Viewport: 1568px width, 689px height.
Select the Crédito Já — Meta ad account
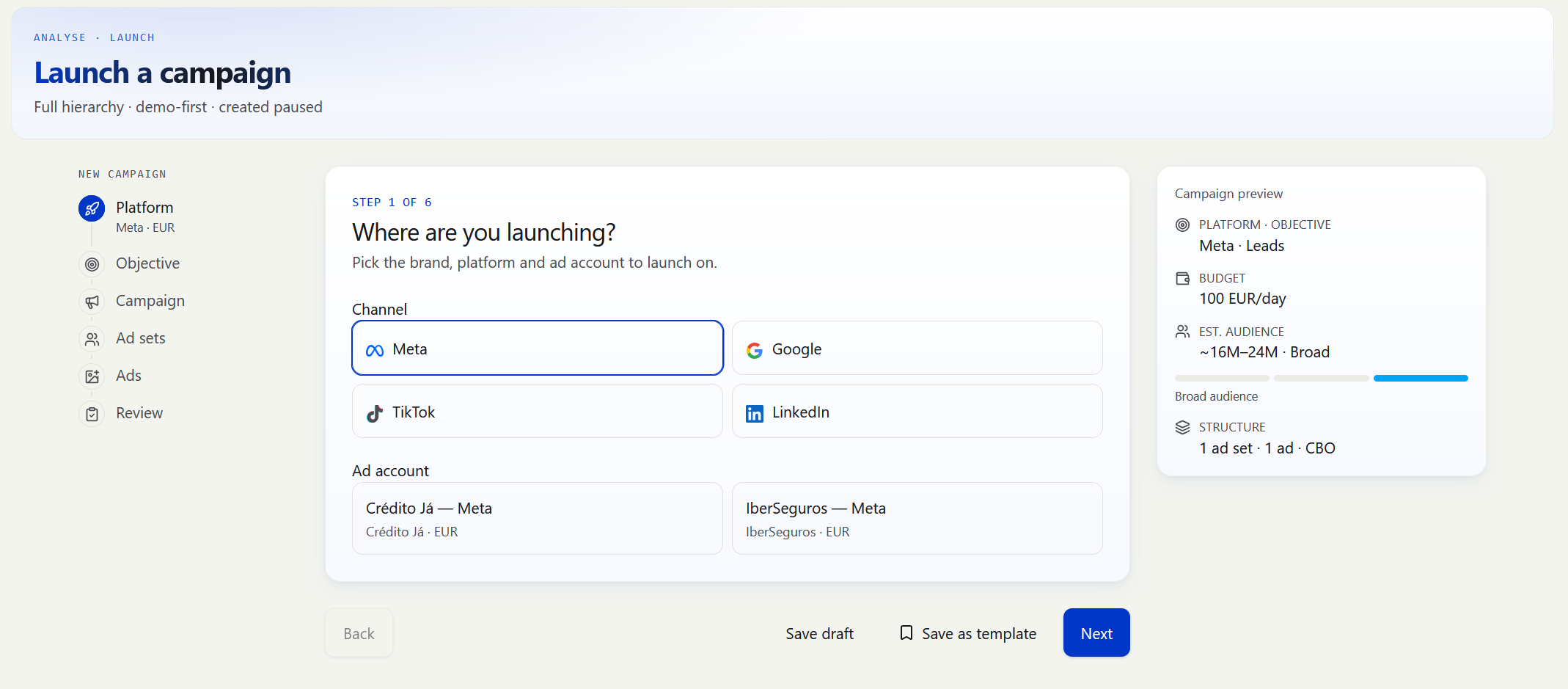538,518
